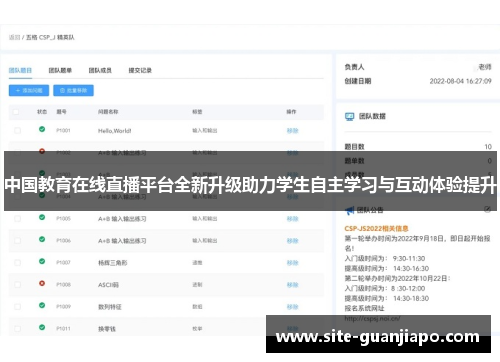Open problem name in row P1005
This screenshot has width=500, height=362.
[x=122, y=219]
